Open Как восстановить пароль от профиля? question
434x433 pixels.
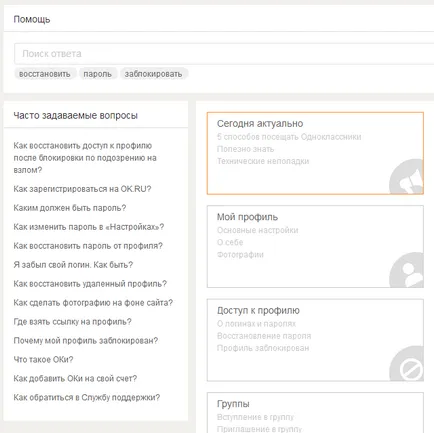click(88, 246)
